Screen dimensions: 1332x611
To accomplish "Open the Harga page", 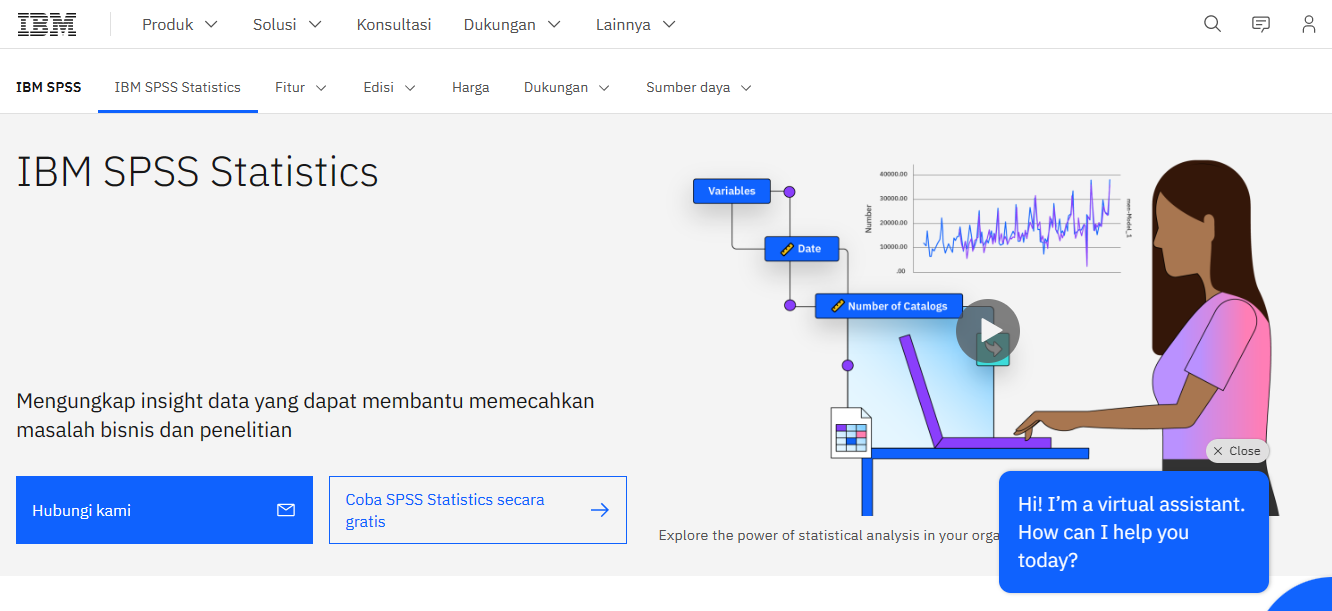I will coord(470,87).
